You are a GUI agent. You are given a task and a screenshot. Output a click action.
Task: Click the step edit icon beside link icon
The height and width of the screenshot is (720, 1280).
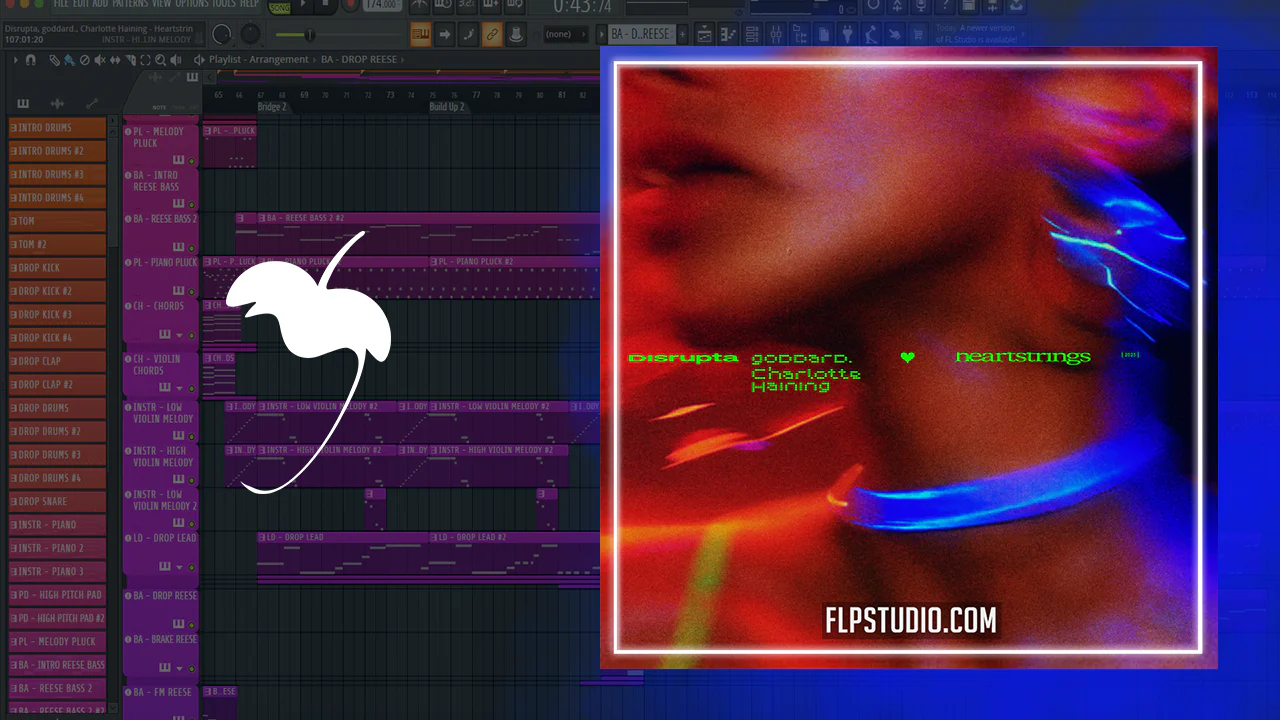469,35
